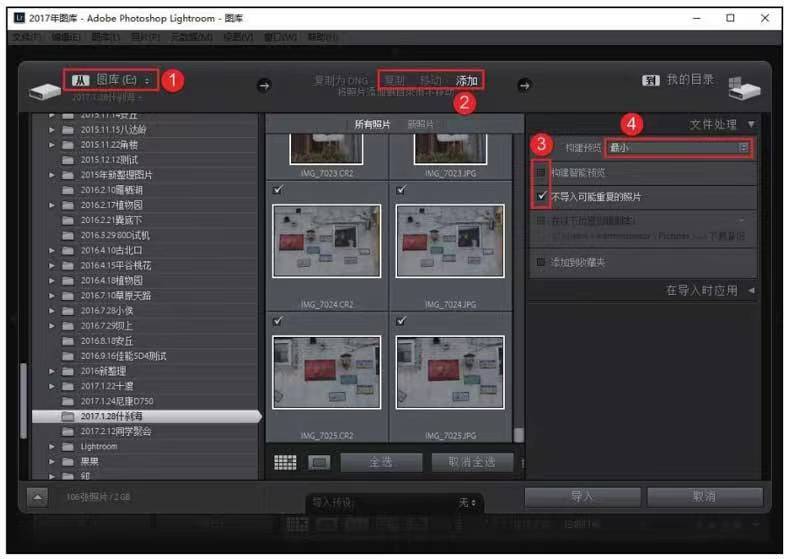Click the Lr application icon in title bar

(19, 18)
